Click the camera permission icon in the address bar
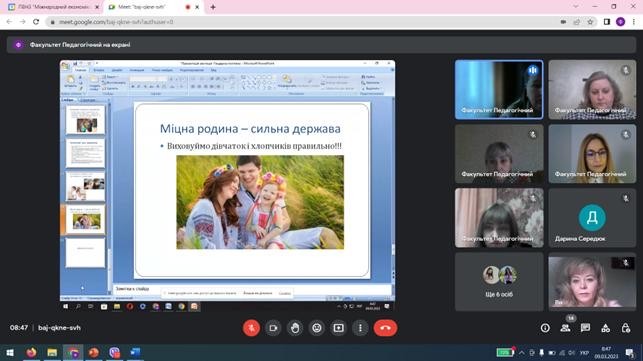 coord(563,22)
